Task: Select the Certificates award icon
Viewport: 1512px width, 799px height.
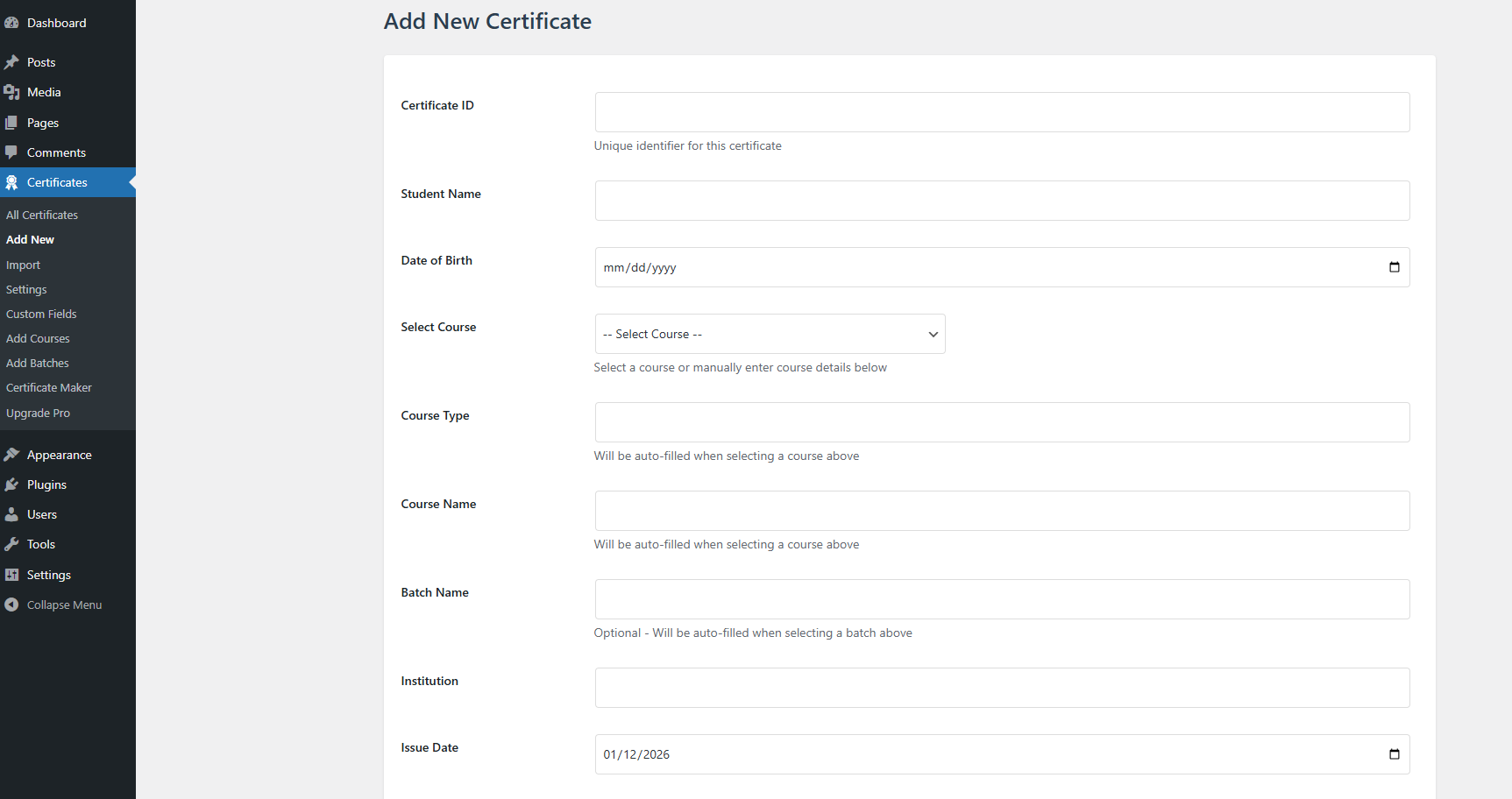Action: pos(13,182)
